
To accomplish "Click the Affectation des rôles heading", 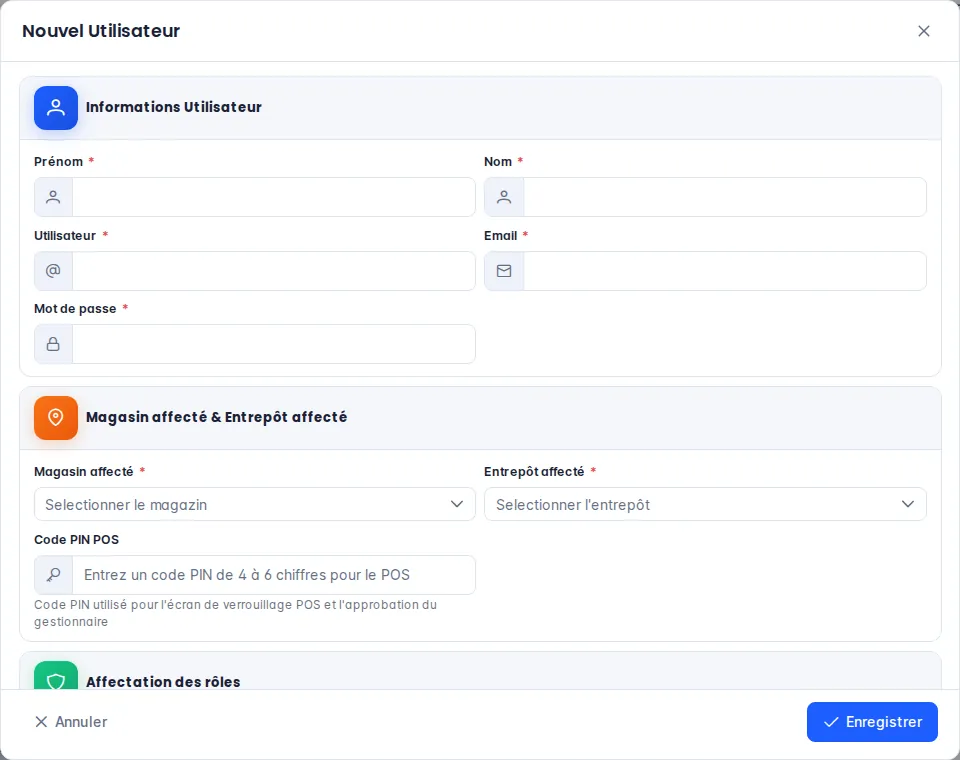I will (x=163, y=682).
